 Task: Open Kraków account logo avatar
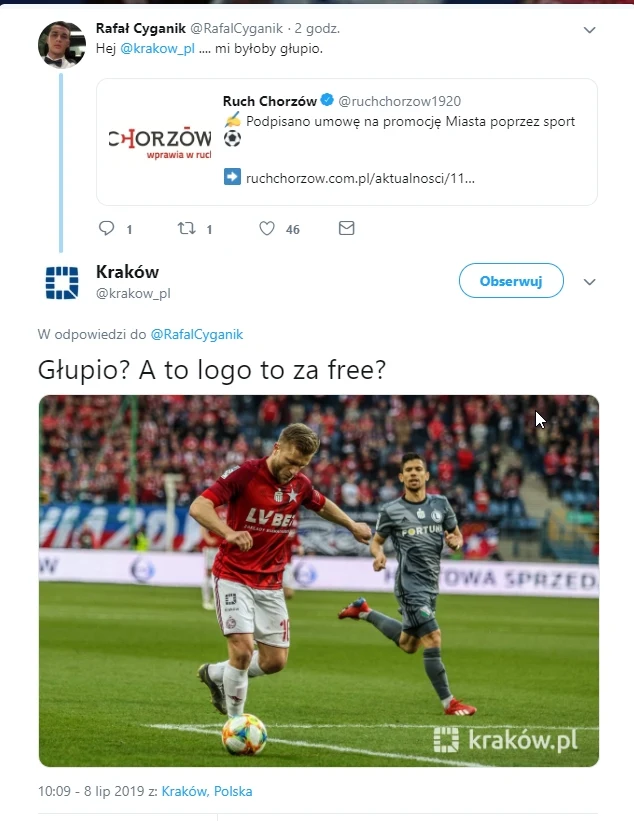pyautogui.click(x=62, y=283)
